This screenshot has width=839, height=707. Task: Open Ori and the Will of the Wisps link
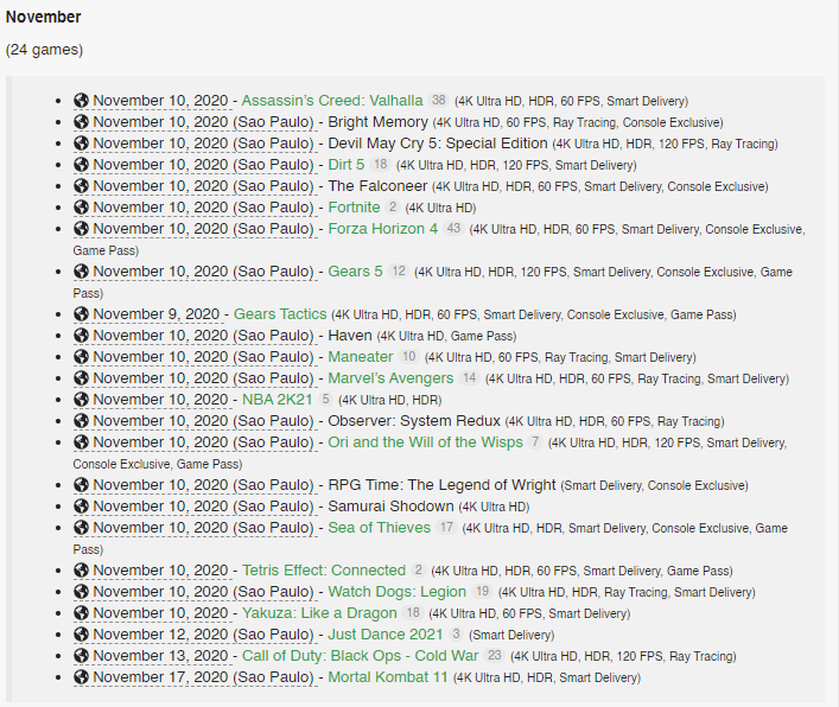click(x=425, y=443)
